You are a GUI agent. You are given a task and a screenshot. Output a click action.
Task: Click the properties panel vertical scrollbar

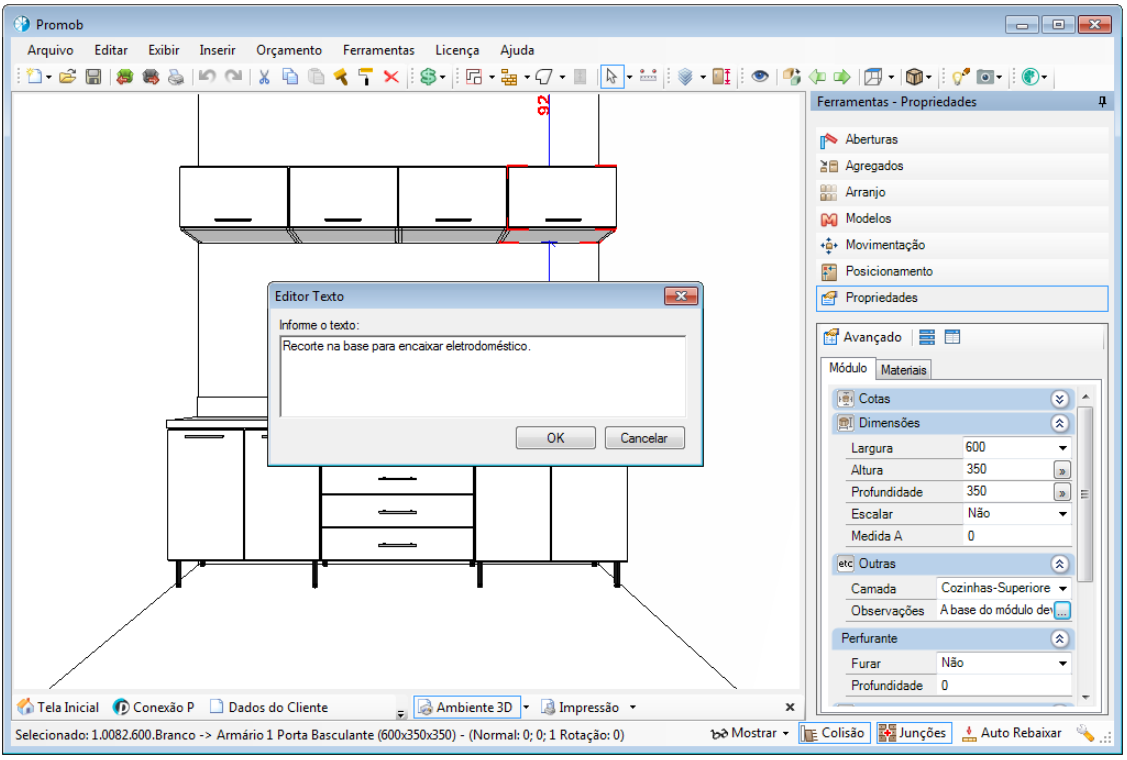(1085, 494)
